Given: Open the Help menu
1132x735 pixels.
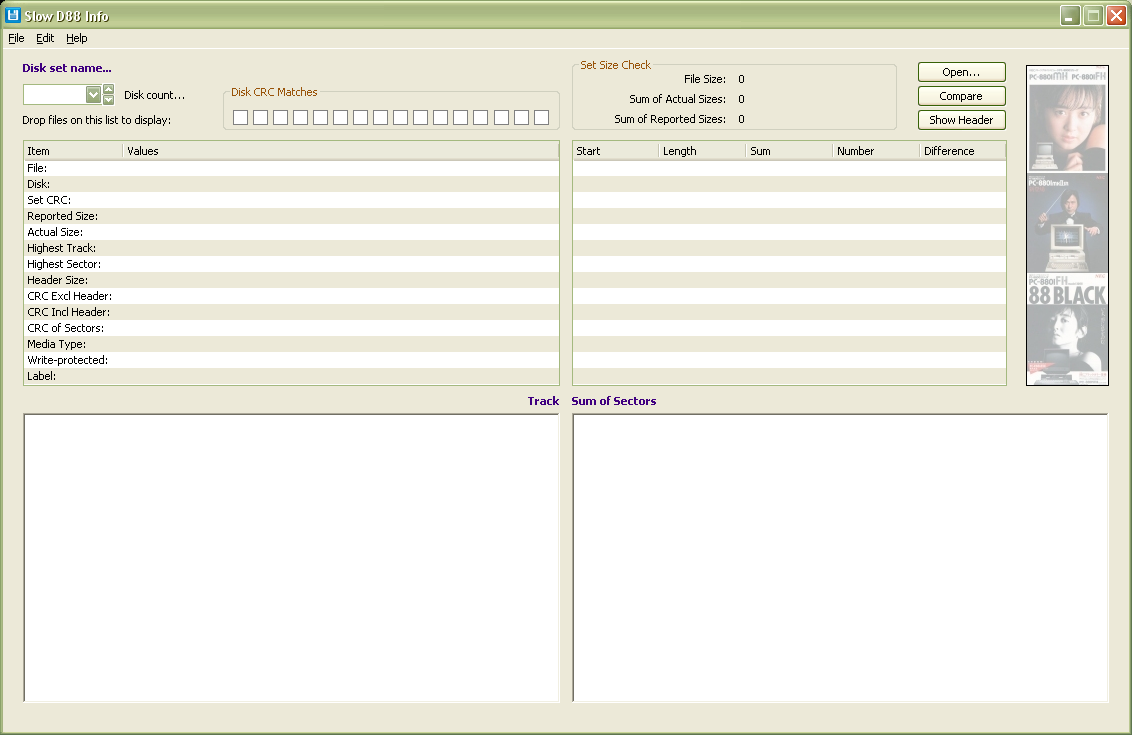Looking at the screenshot, I should (x=77, y=38).
